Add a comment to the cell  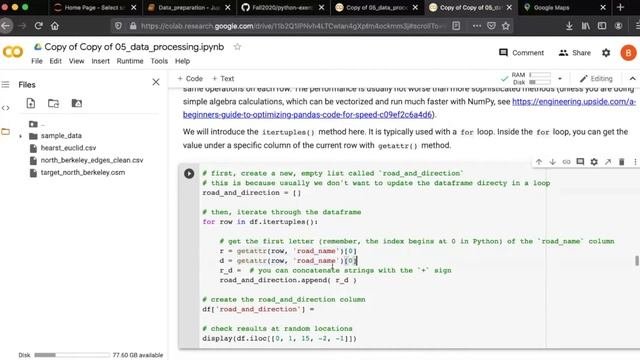(580, 162)
